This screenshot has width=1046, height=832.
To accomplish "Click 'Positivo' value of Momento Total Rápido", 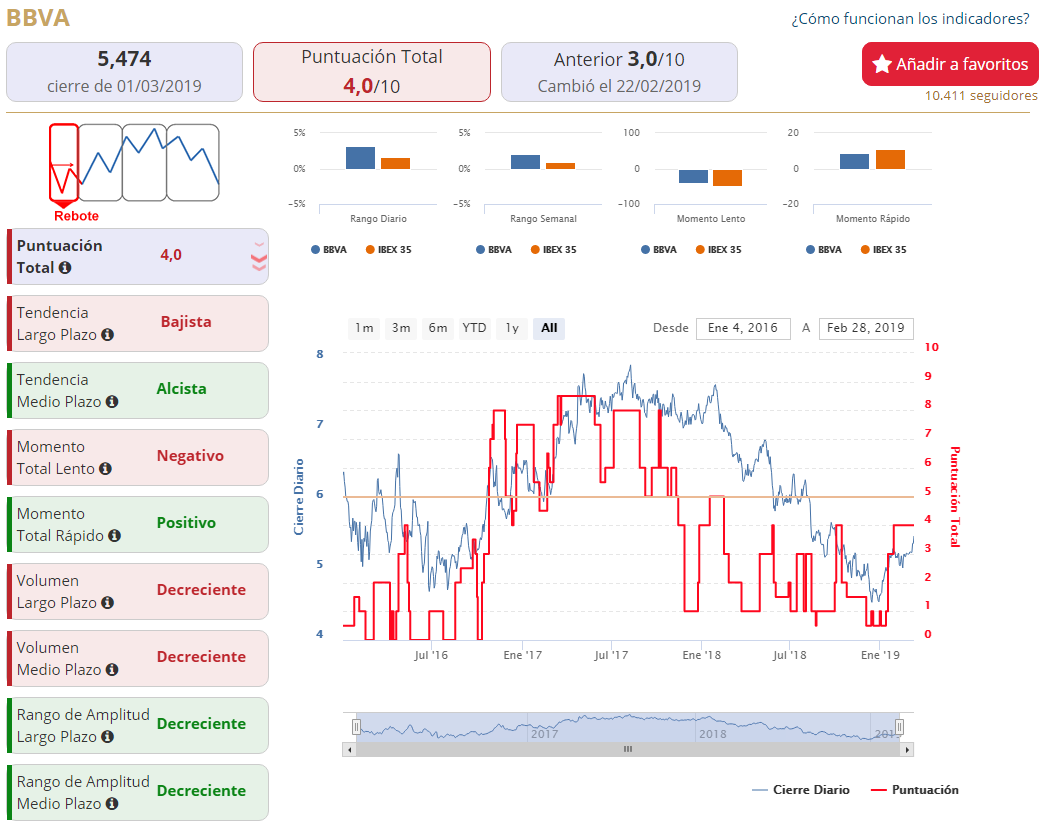I will [x=186, y=523].
